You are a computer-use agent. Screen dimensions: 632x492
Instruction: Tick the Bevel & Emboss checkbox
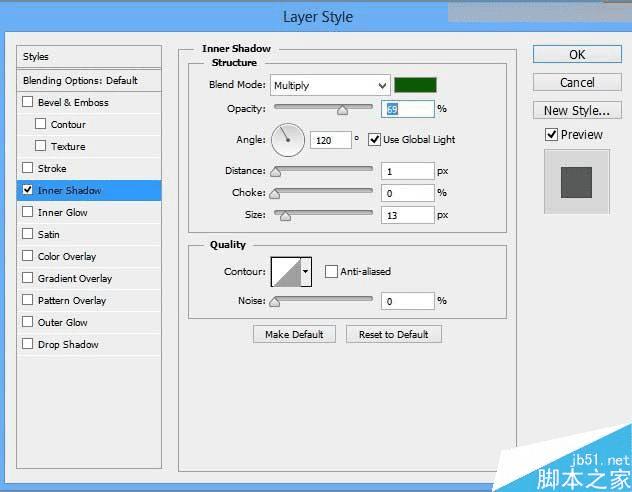click(27, 102)
